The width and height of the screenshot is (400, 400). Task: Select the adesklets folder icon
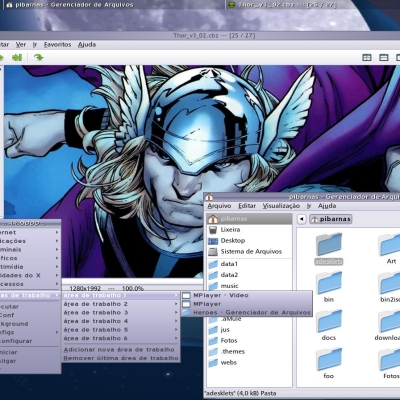329,244
